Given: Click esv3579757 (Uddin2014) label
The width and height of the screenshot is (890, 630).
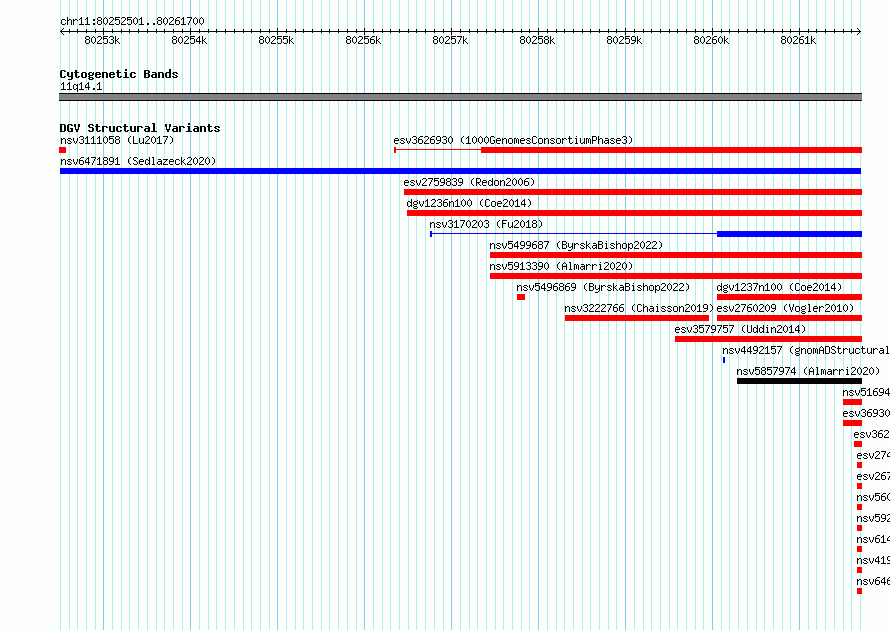Looking at the screenshot, I should tap(740, 329).
